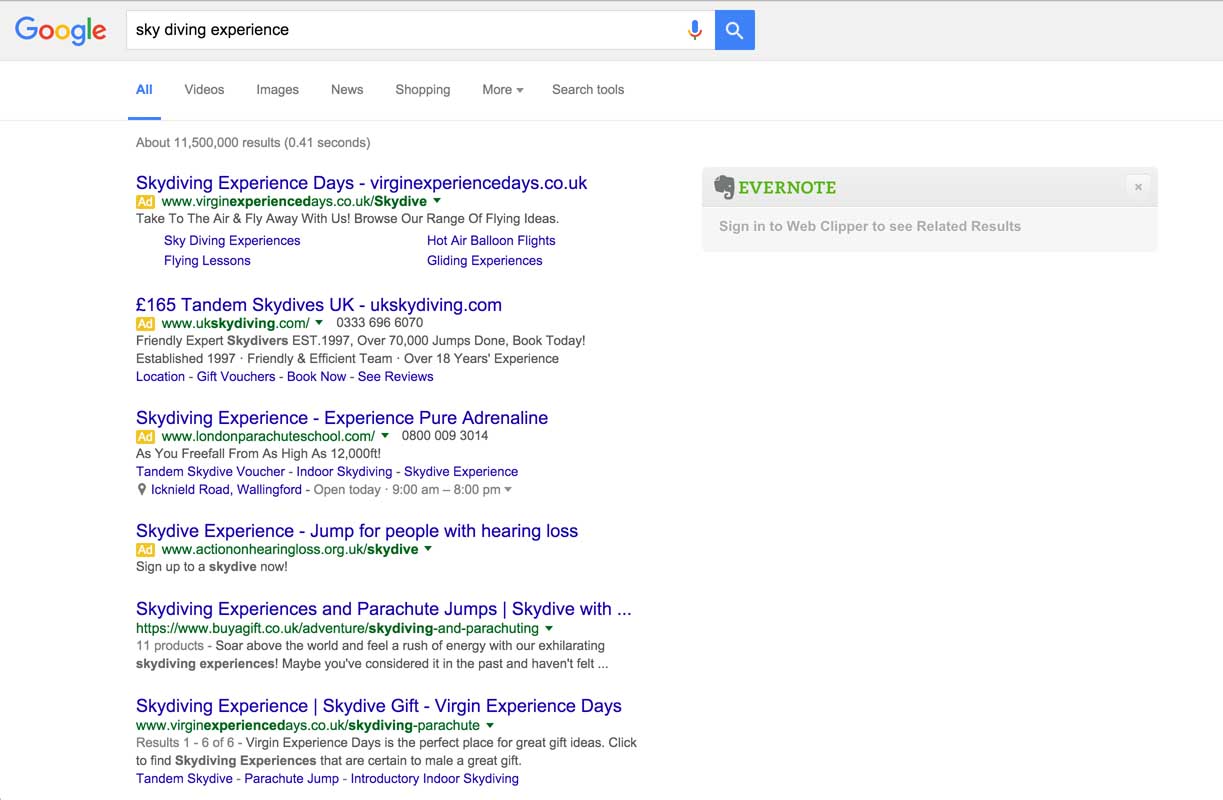Image resolution: width=1223 pixels, height=800 pixels.
Task: Open dropdown arrow beside londonparachuteschool.com URL
Action: (x=385, y=436)
